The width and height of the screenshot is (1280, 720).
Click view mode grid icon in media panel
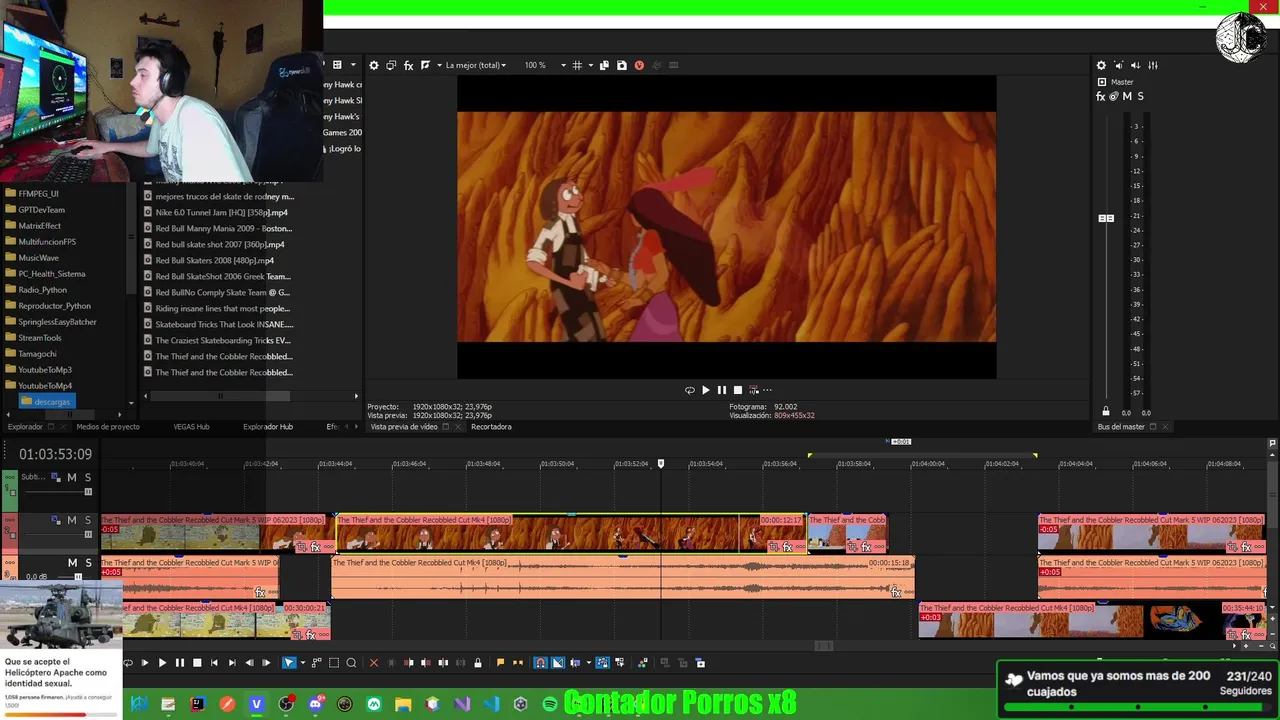click(x=337, y=65)
